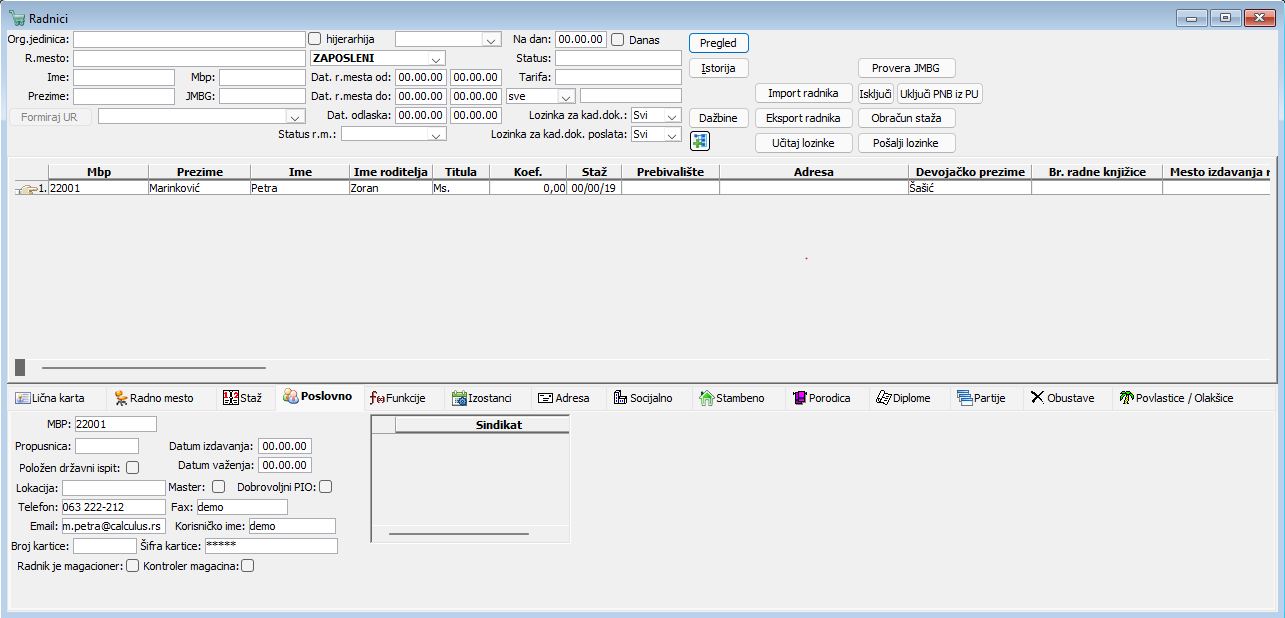The width and height of the screenshot is (1285, 618).
Task: Click the employee grid horizontal scrollbar
Action: click(x=154, y=367)
